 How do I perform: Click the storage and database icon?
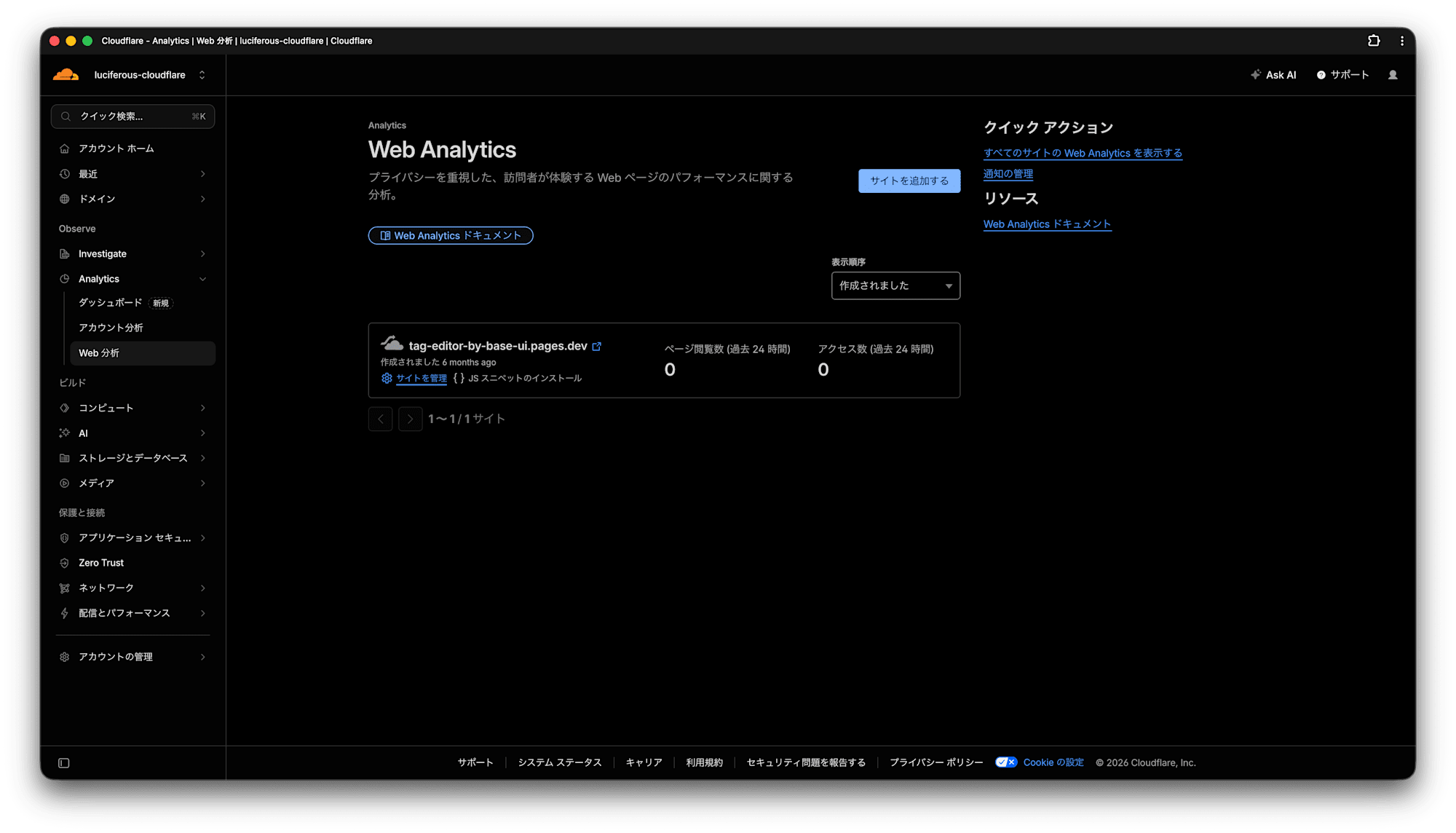[x=65, y=458]
